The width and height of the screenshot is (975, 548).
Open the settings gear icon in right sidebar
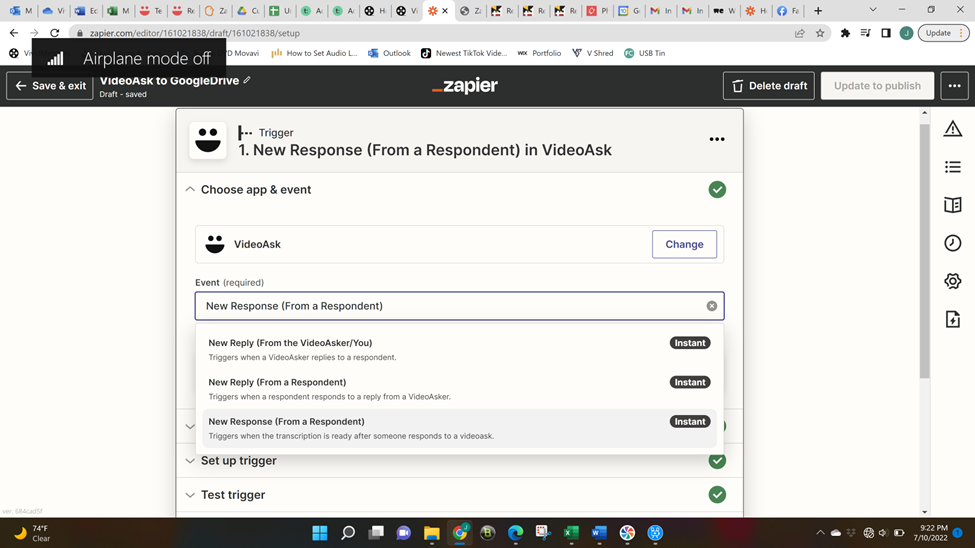coord(953,281)
